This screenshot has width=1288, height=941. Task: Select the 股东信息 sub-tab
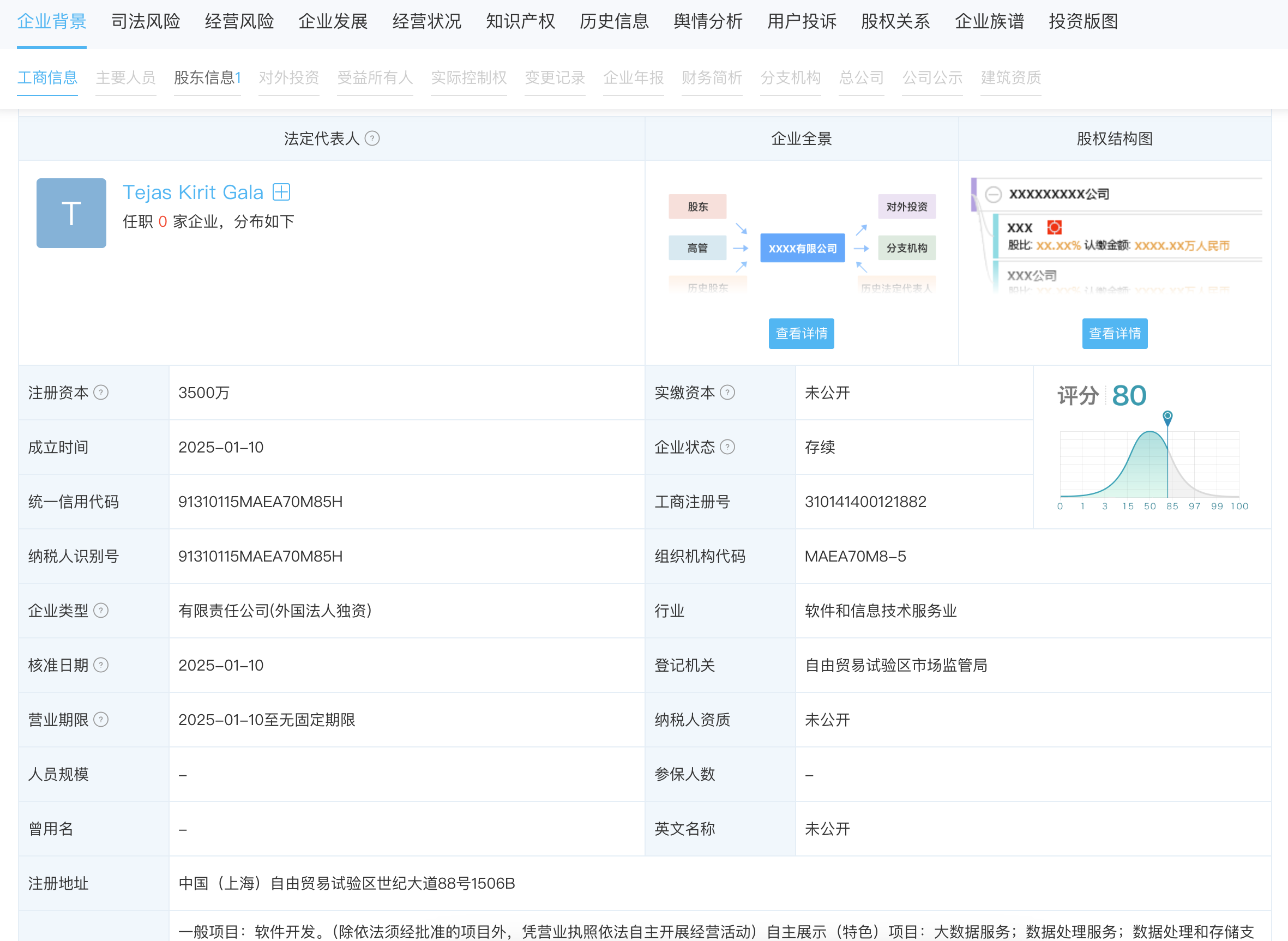coord(207,77)
